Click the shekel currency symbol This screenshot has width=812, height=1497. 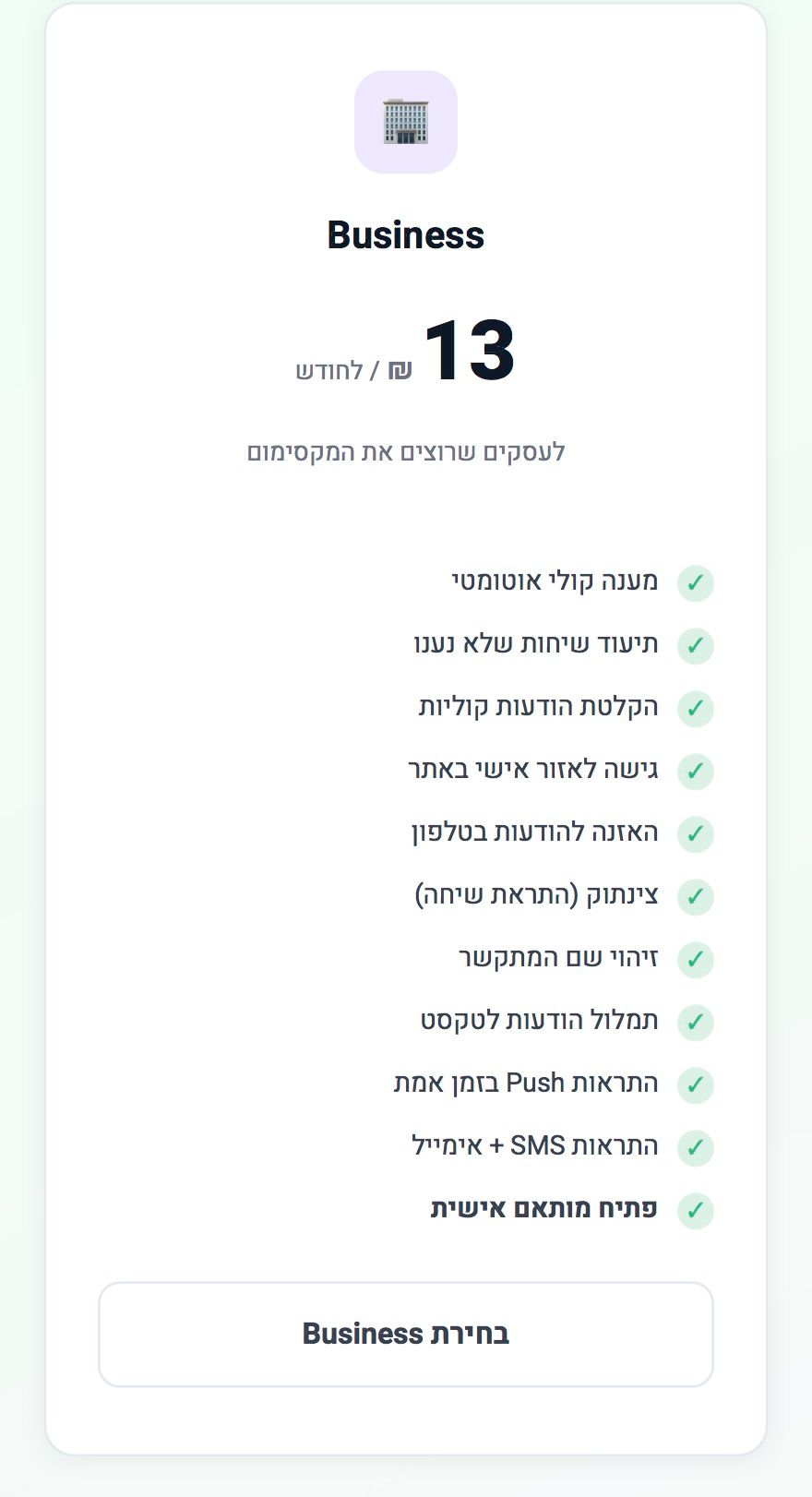[x=400, y=371]
